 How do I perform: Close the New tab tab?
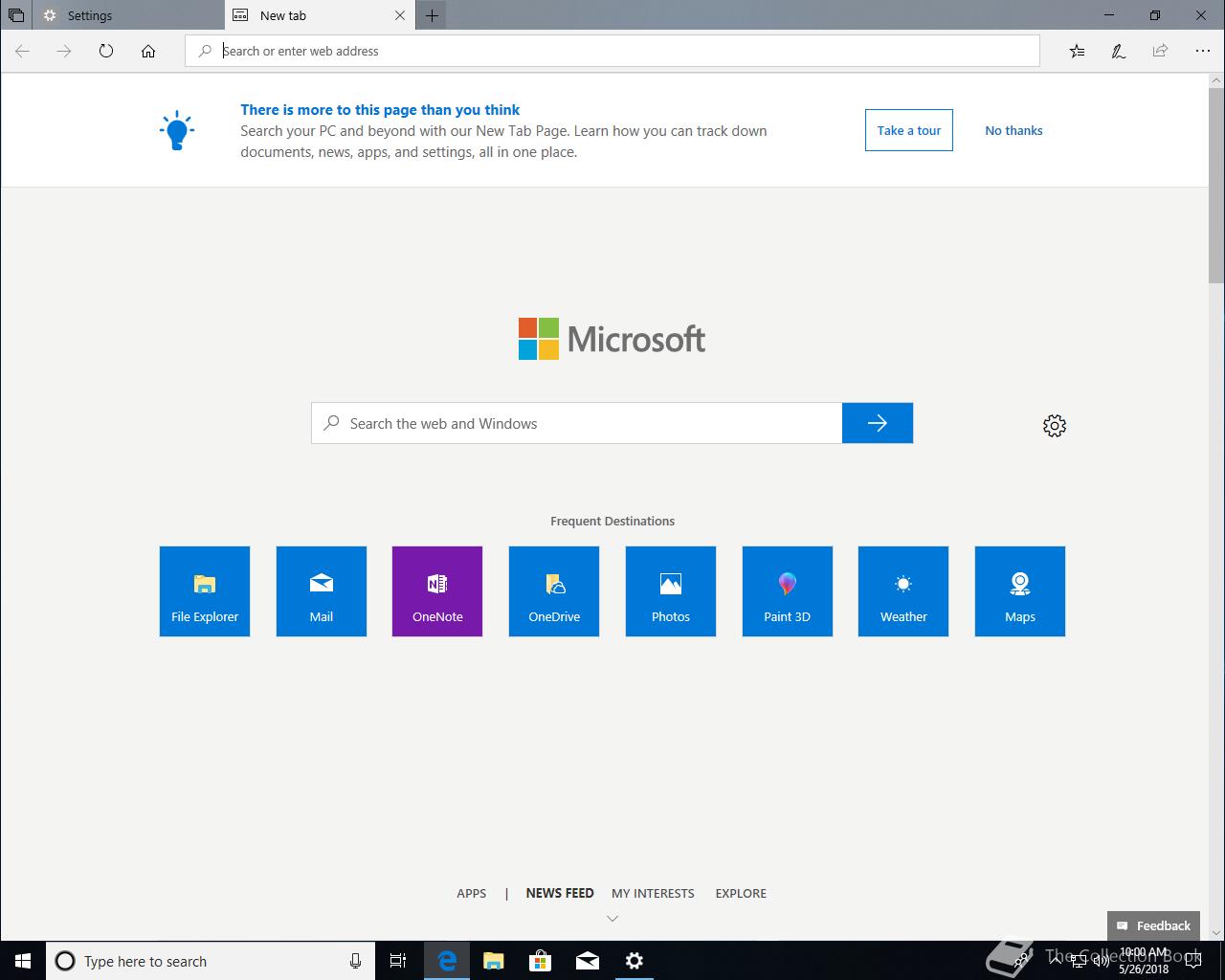[400, 15]
